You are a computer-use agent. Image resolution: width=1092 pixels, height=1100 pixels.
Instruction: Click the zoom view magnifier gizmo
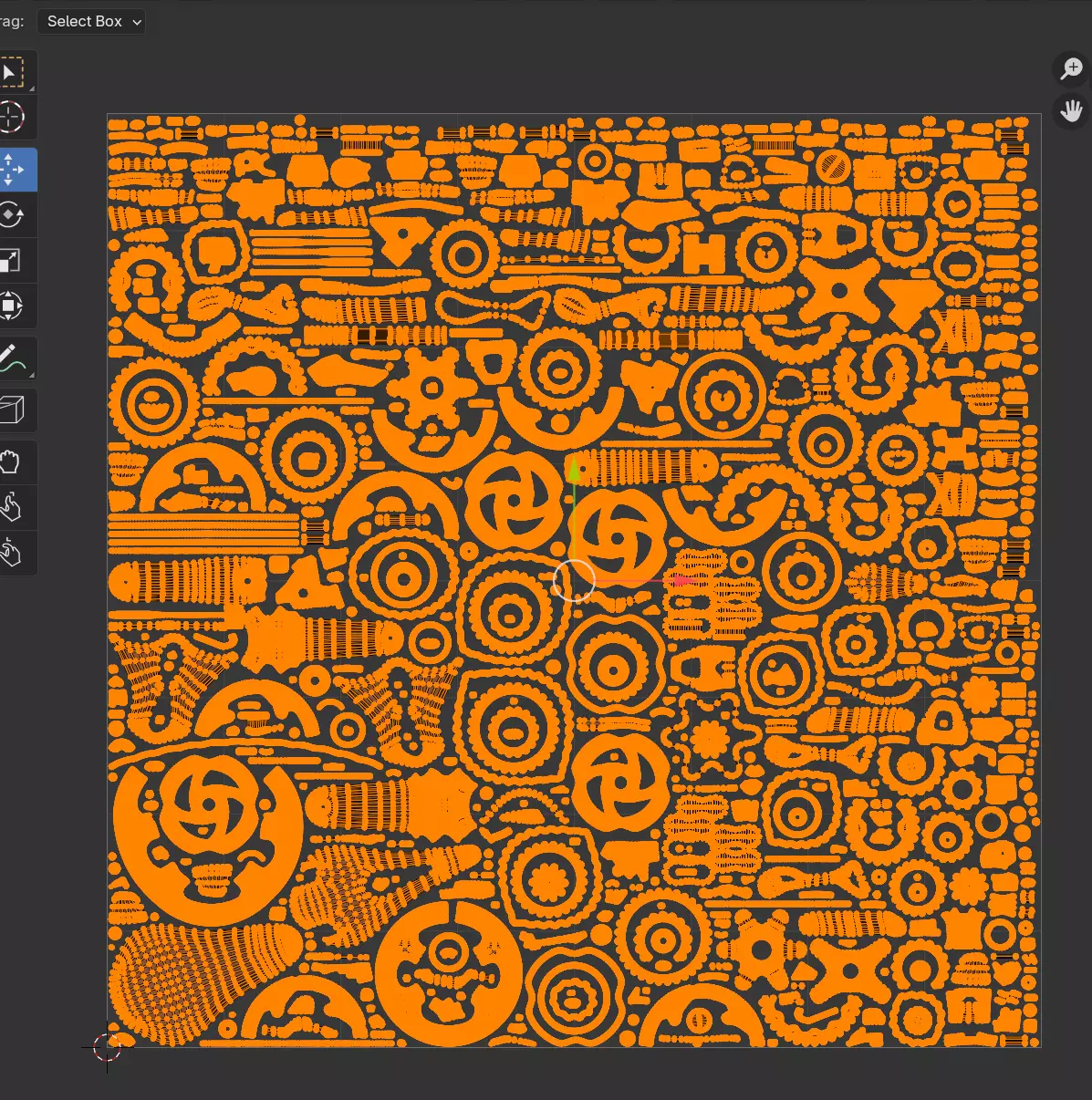tap(1071, 69)
